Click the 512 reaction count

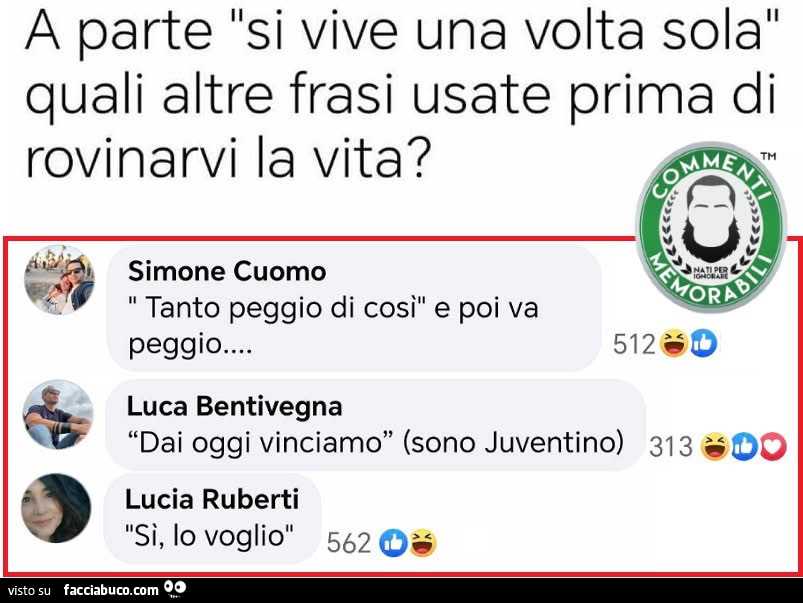pyautogui.click(x=634, y=344)
